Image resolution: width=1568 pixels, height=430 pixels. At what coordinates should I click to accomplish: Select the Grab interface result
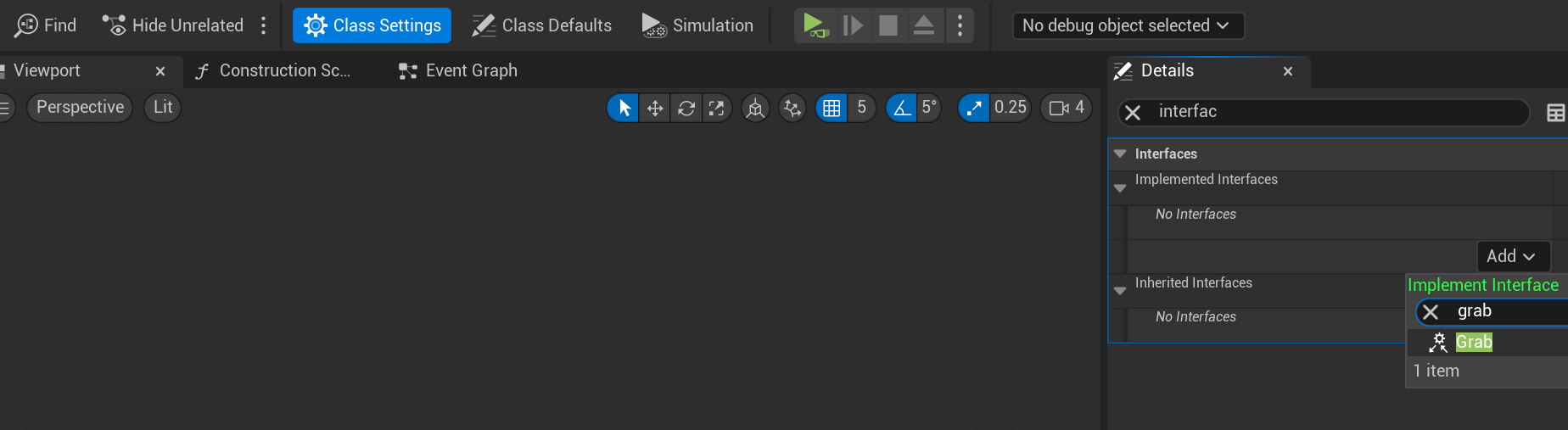coord(1487,342)
